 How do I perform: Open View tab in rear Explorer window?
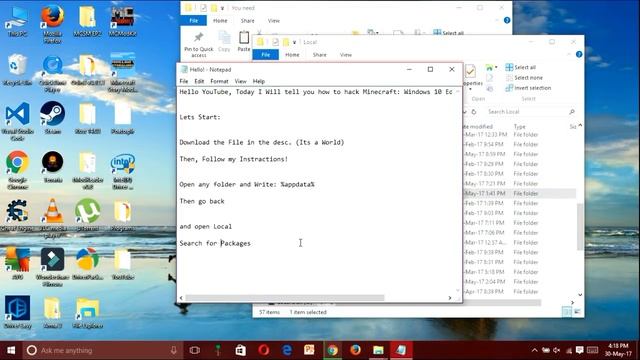click(x=273, y=21)
